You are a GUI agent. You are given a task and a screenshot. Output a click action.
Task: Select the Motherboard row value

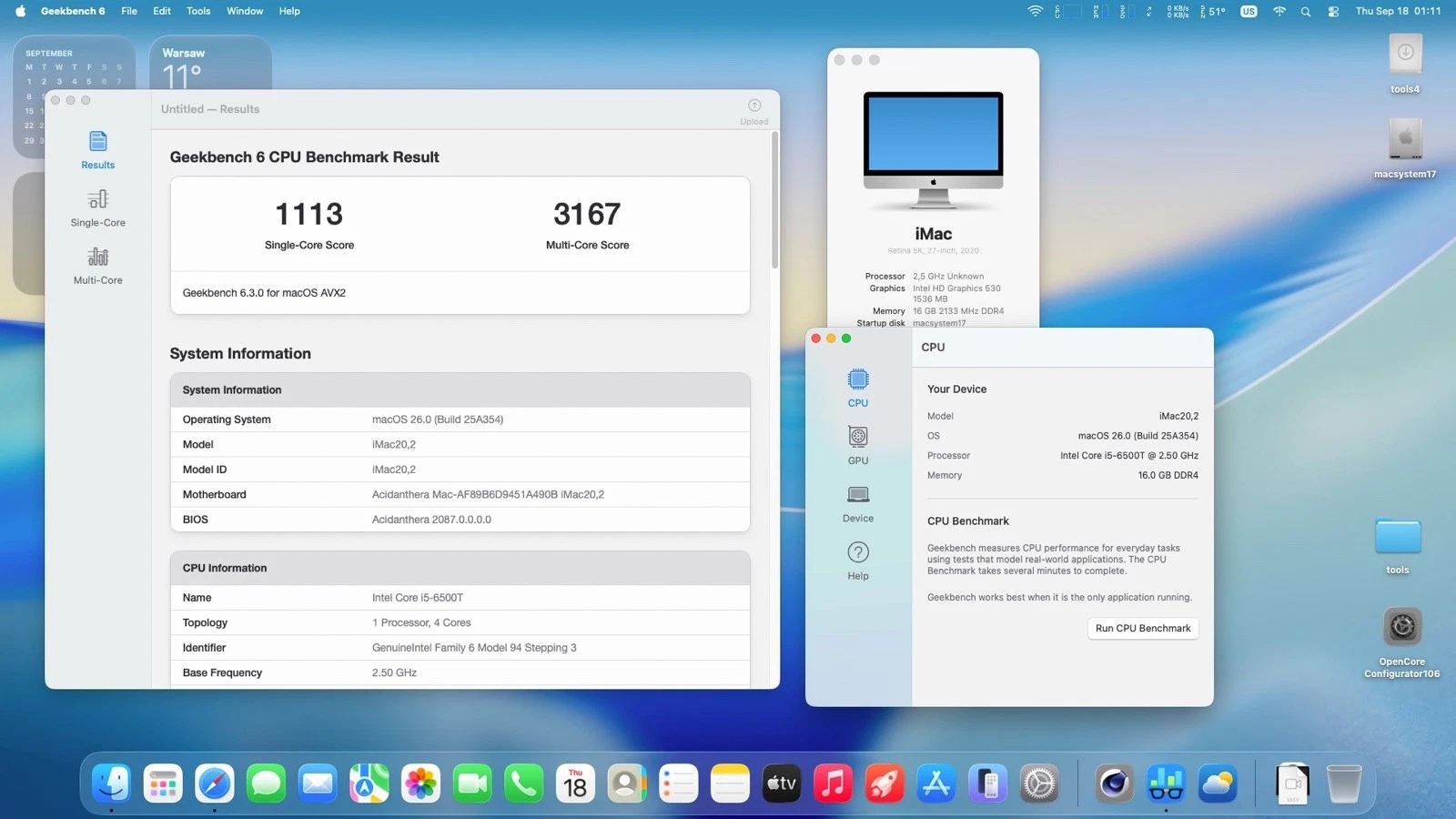tap(488, 494)
